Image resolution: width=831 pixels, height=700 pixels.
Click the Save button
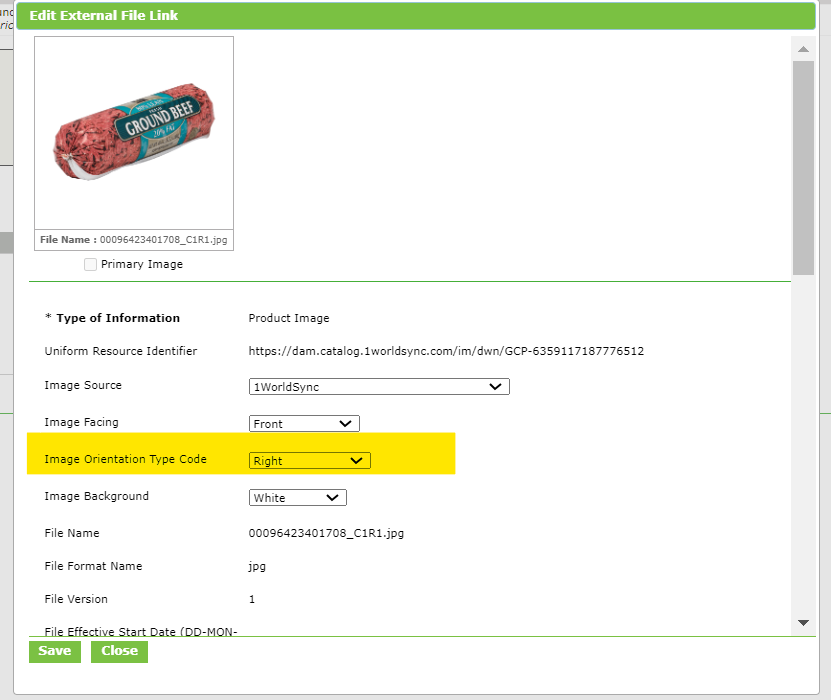click(54, 651)
